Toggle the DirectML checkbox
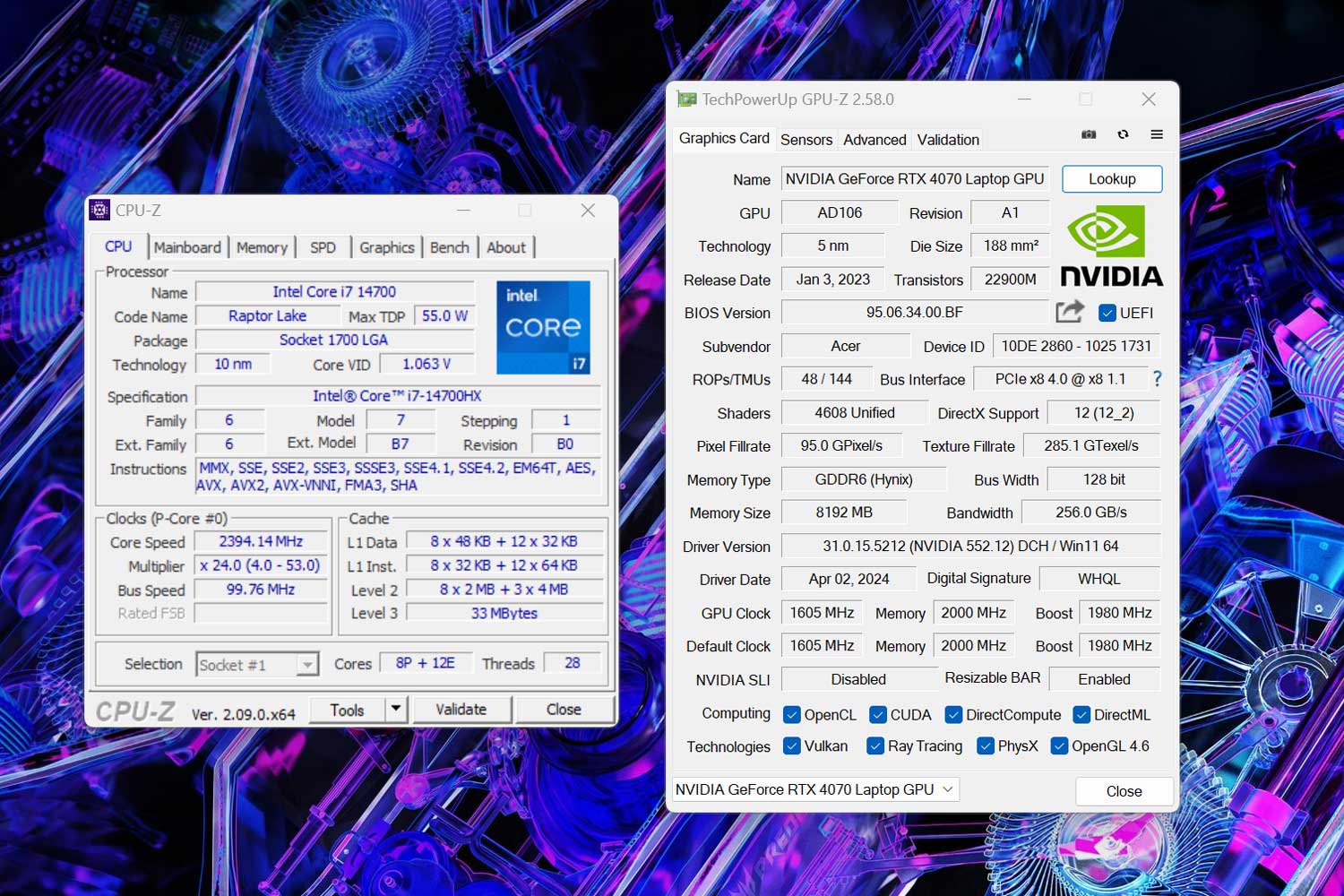Image resolution: width=1344 pixels, height=896 pixels. [x=1081, y=715]
